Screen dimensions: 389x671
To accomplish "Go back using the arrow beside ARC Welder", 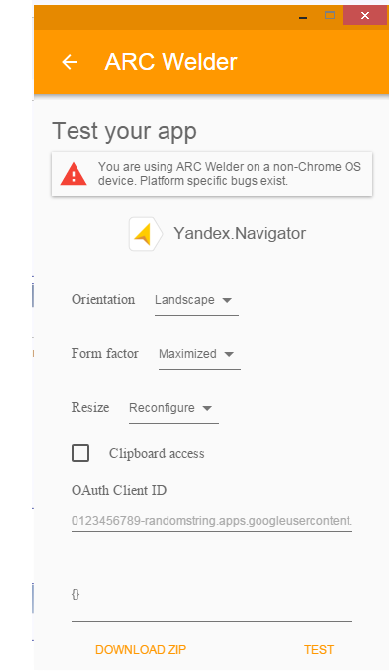I will click(70, 62).
